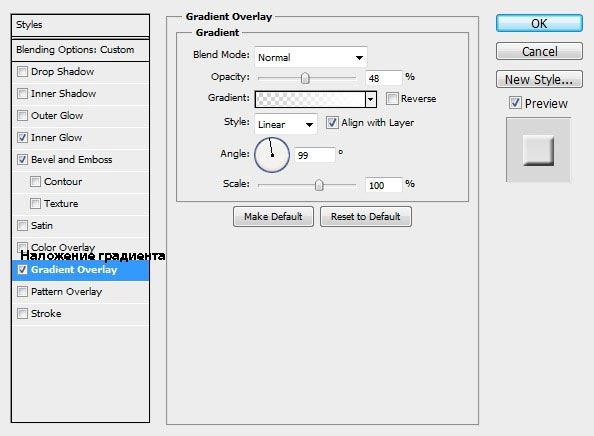Screen dimensions: 594x436
Task: Enable the Texture checkbox
Action: pos(35,203)
